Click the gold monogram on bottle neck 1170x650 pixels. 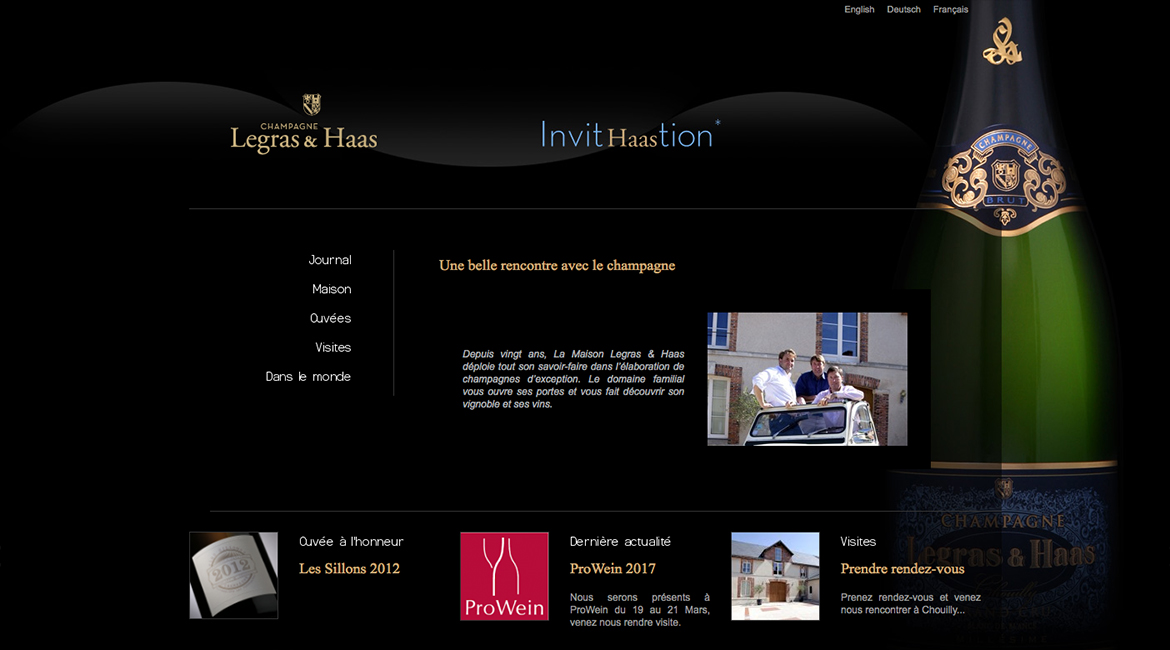click(1002, 43)
